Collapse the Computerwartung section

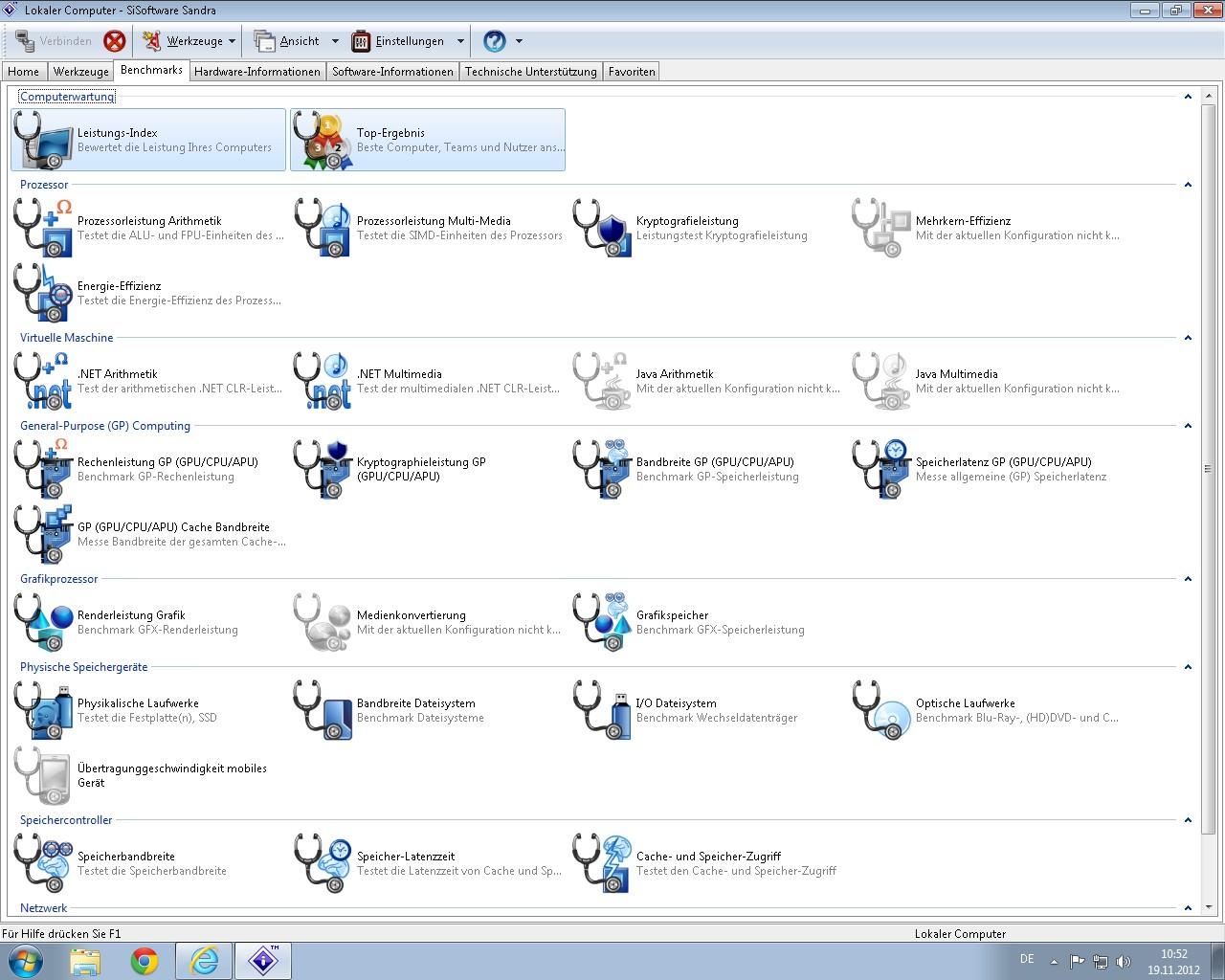[1188, 97]
